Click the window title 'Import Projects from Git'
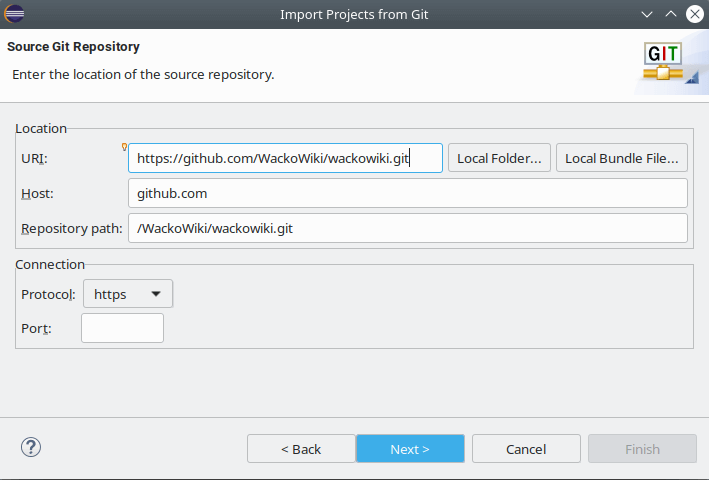The width and height of the screenshot is (709, 480). click(354, 14)
